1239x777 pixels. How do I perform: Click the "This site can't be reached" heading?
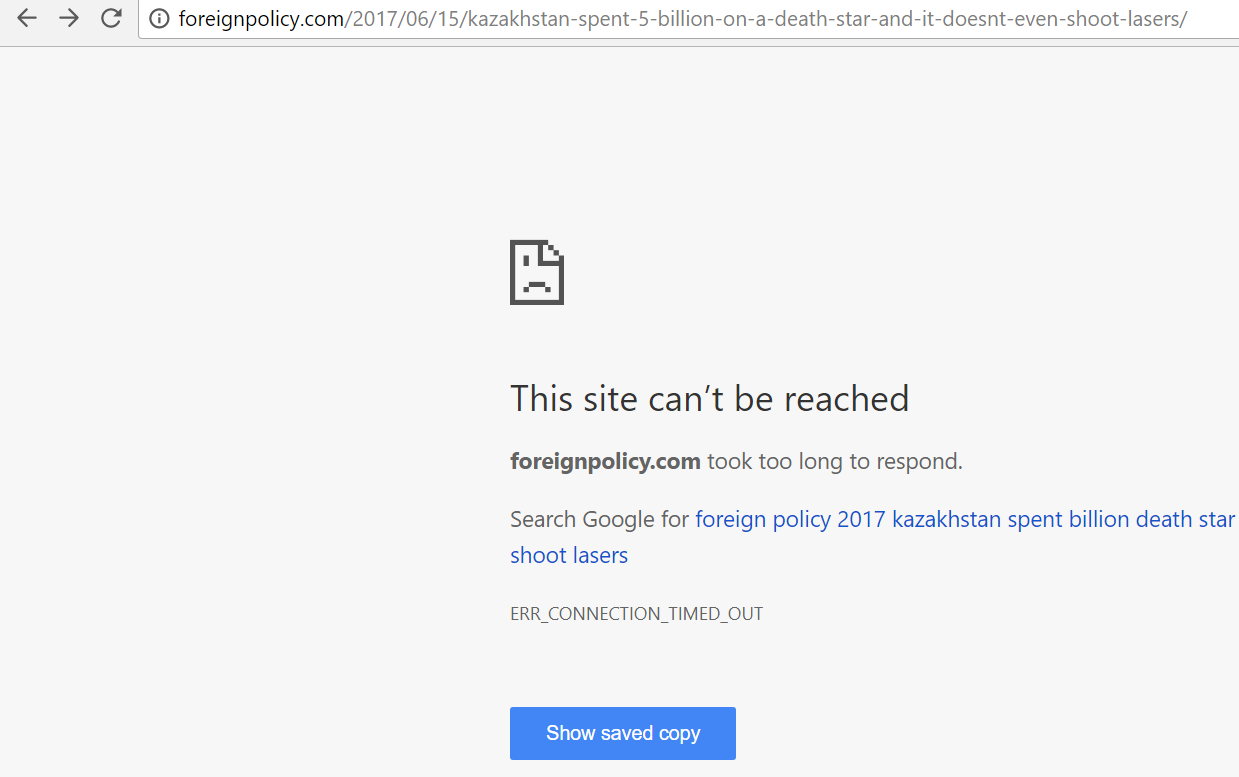pos(710,398)
